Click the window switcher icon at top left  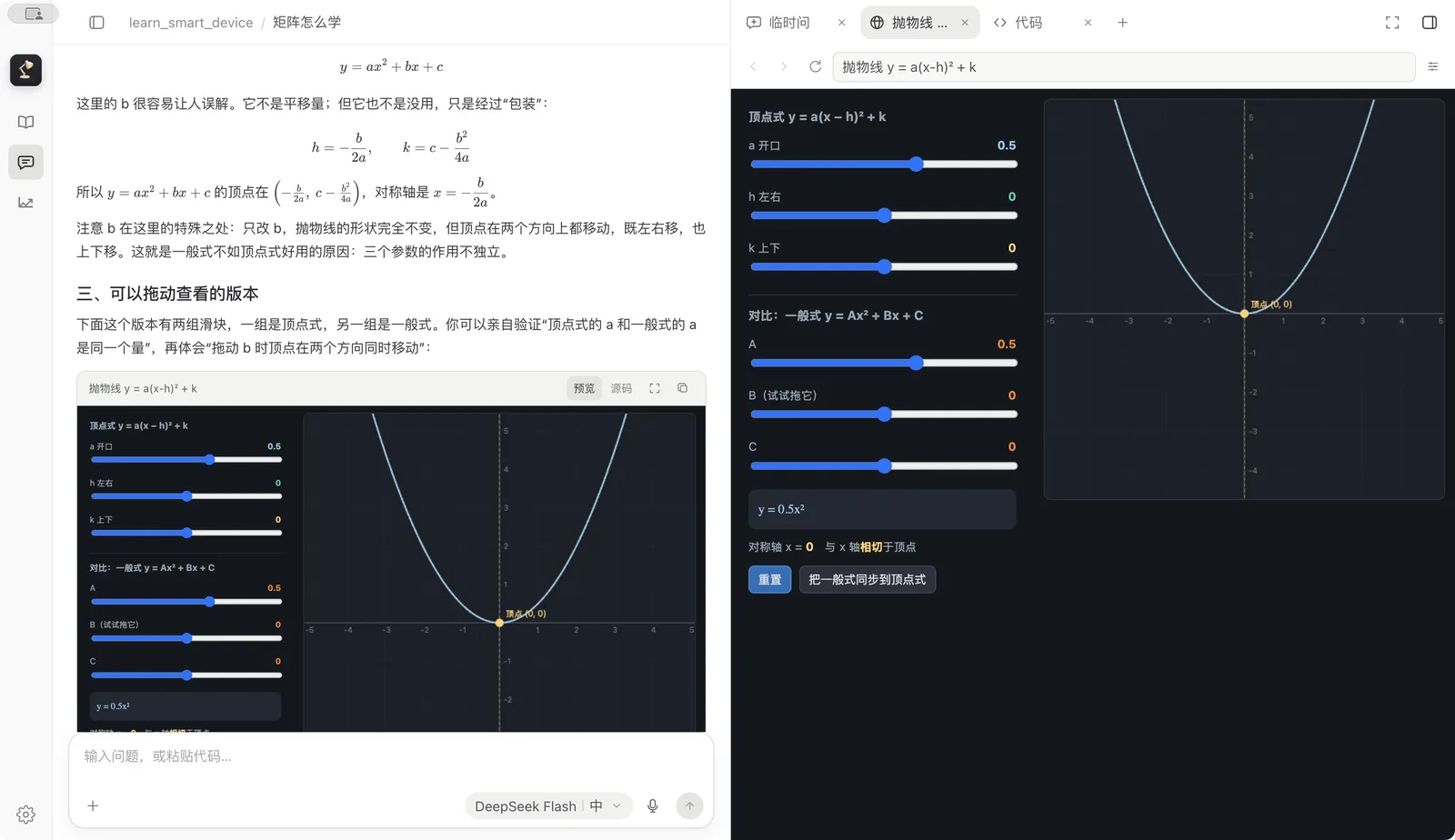click(34, 14)
